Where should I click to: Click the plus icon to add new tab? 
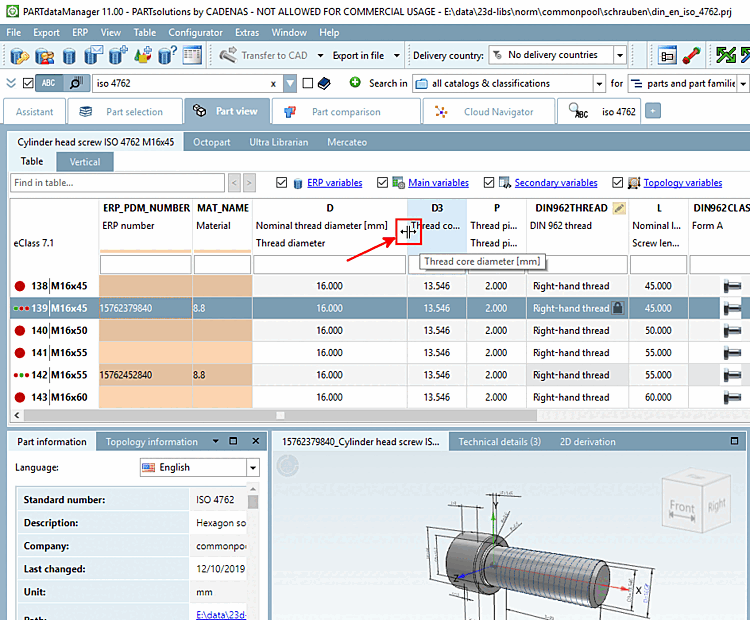coord(654,112)
